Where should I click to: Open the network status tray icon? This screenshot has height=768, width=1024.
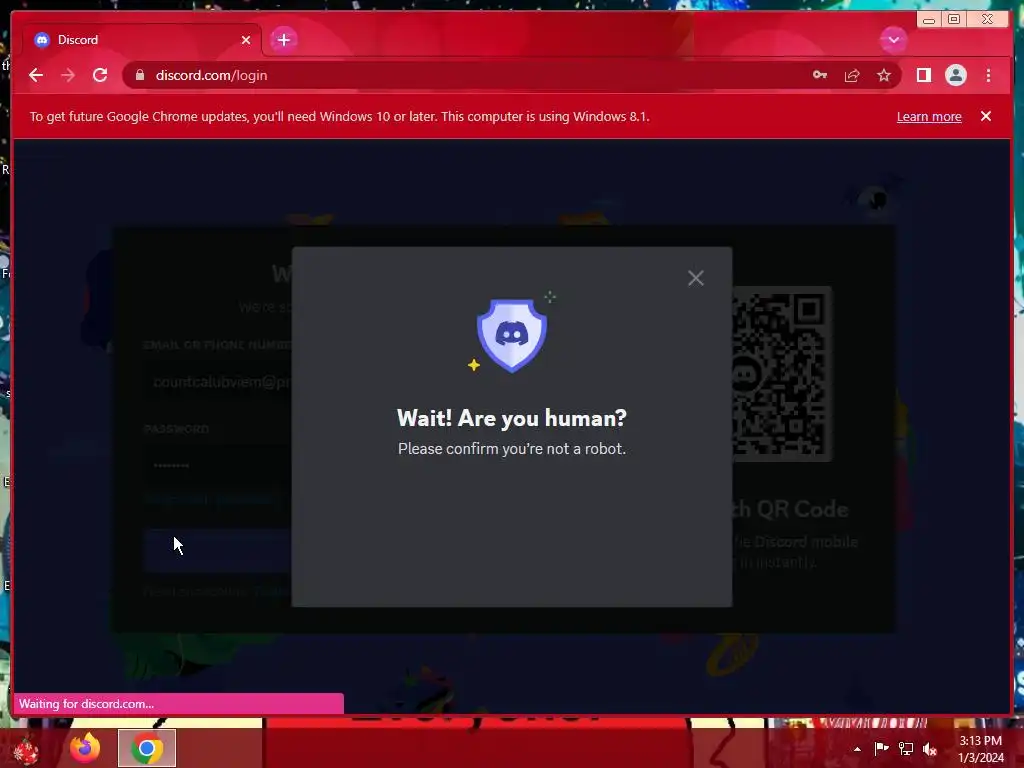click(906, 749)
